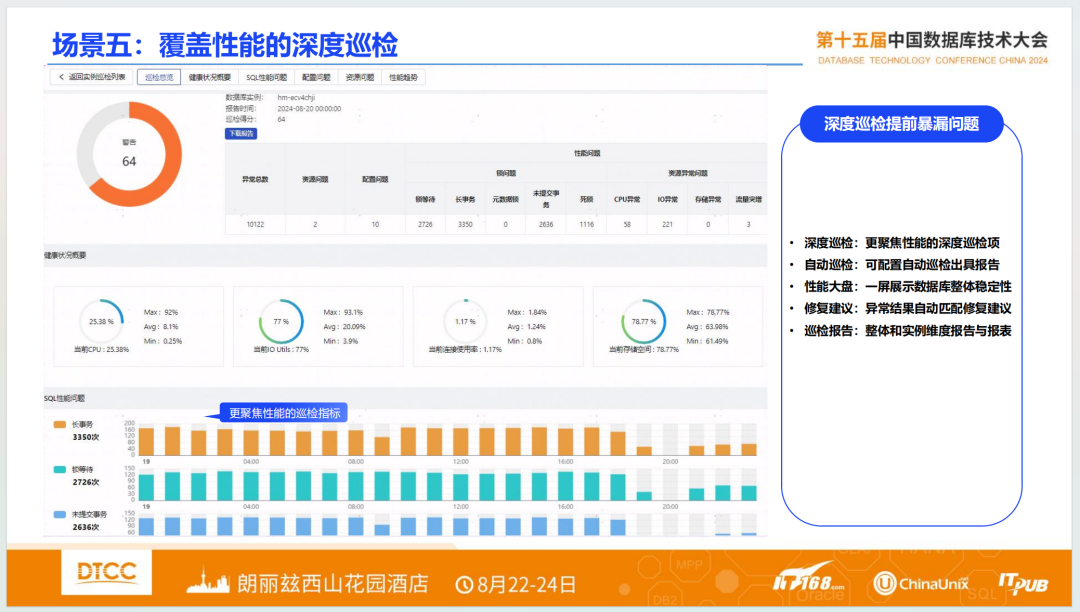
Task: Select the 性能趋势 tab
Action: (403, 77)
